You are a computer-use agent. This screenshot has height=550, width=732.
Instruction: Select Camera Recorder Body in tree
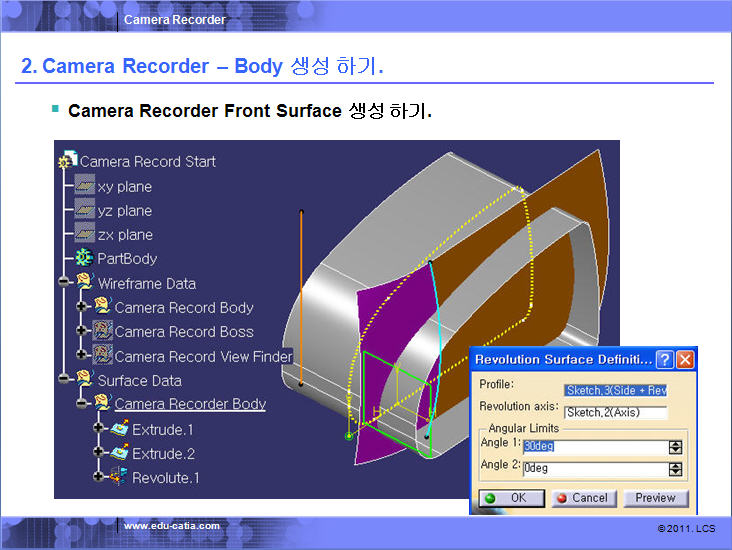[190, 404]
